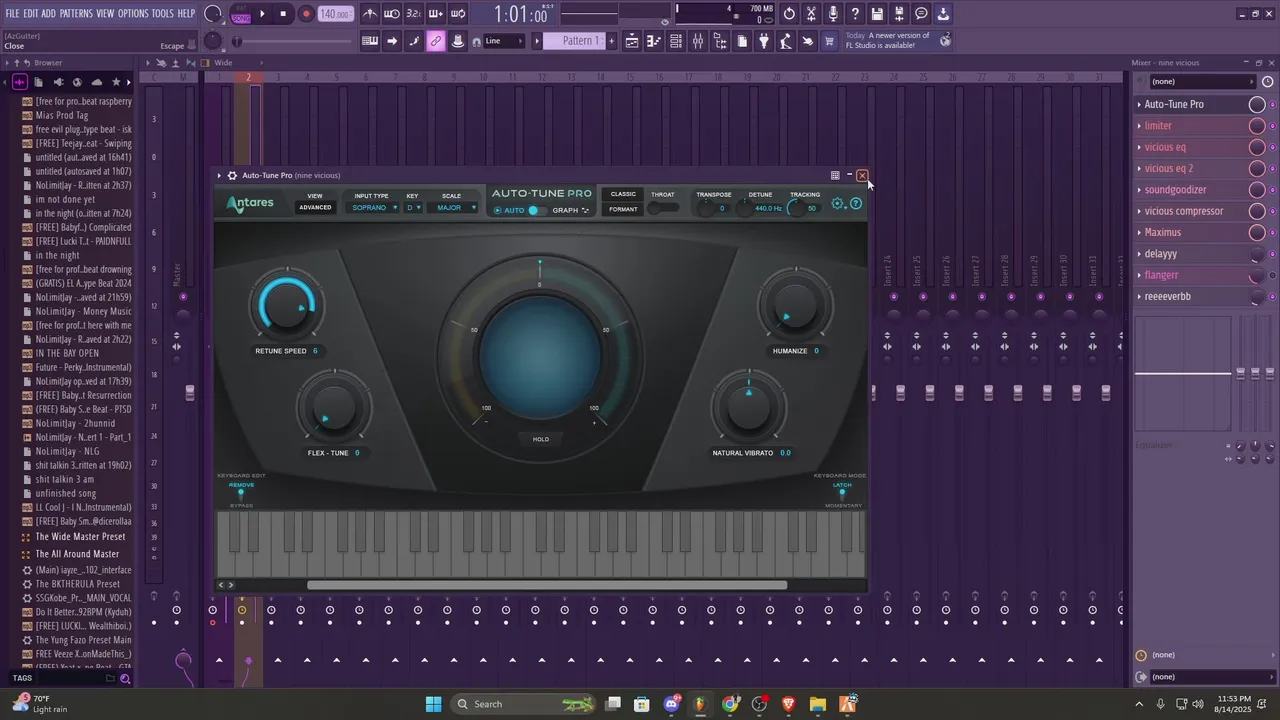Toggle the Classic mode button
The width and height of the screenshot is (1280, 720).
[623, 194]
